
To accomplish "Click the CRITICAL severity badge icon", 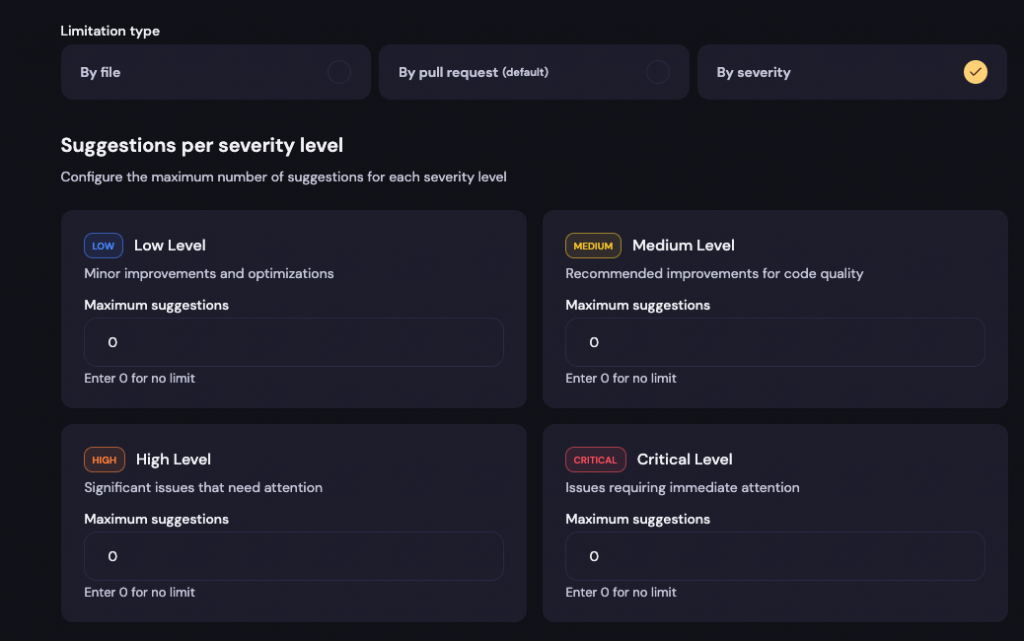I will (596, 460).
